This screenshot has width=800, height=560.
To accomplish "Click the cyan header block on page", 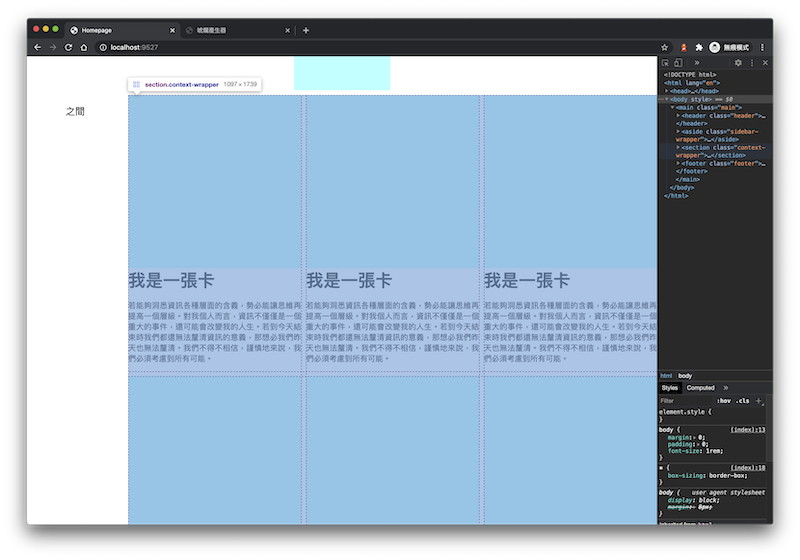I will point(342,73).
